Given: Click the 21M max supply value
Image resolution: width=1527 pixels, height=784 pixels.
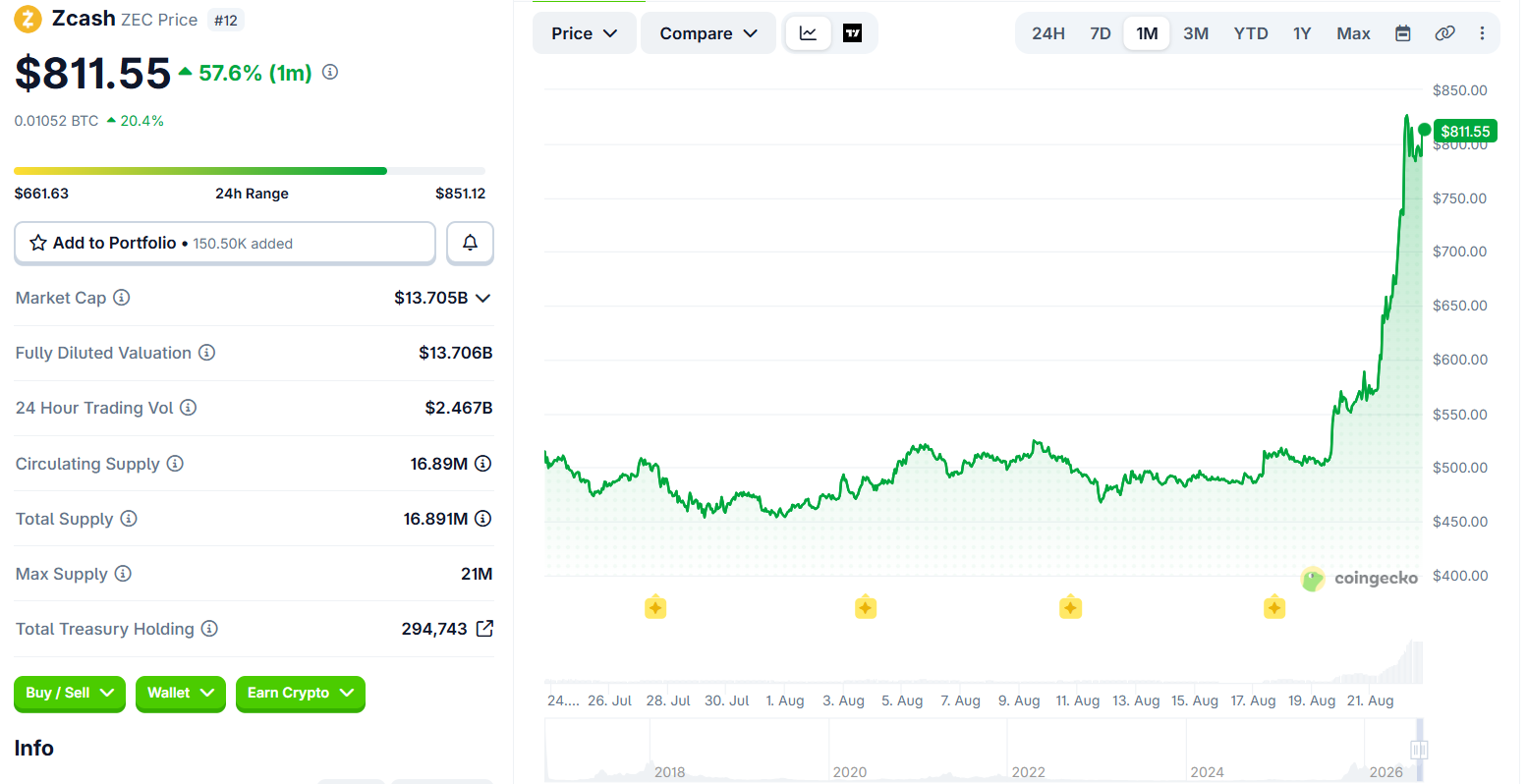Looking at the screenshot, I should (x=477, y=574).
